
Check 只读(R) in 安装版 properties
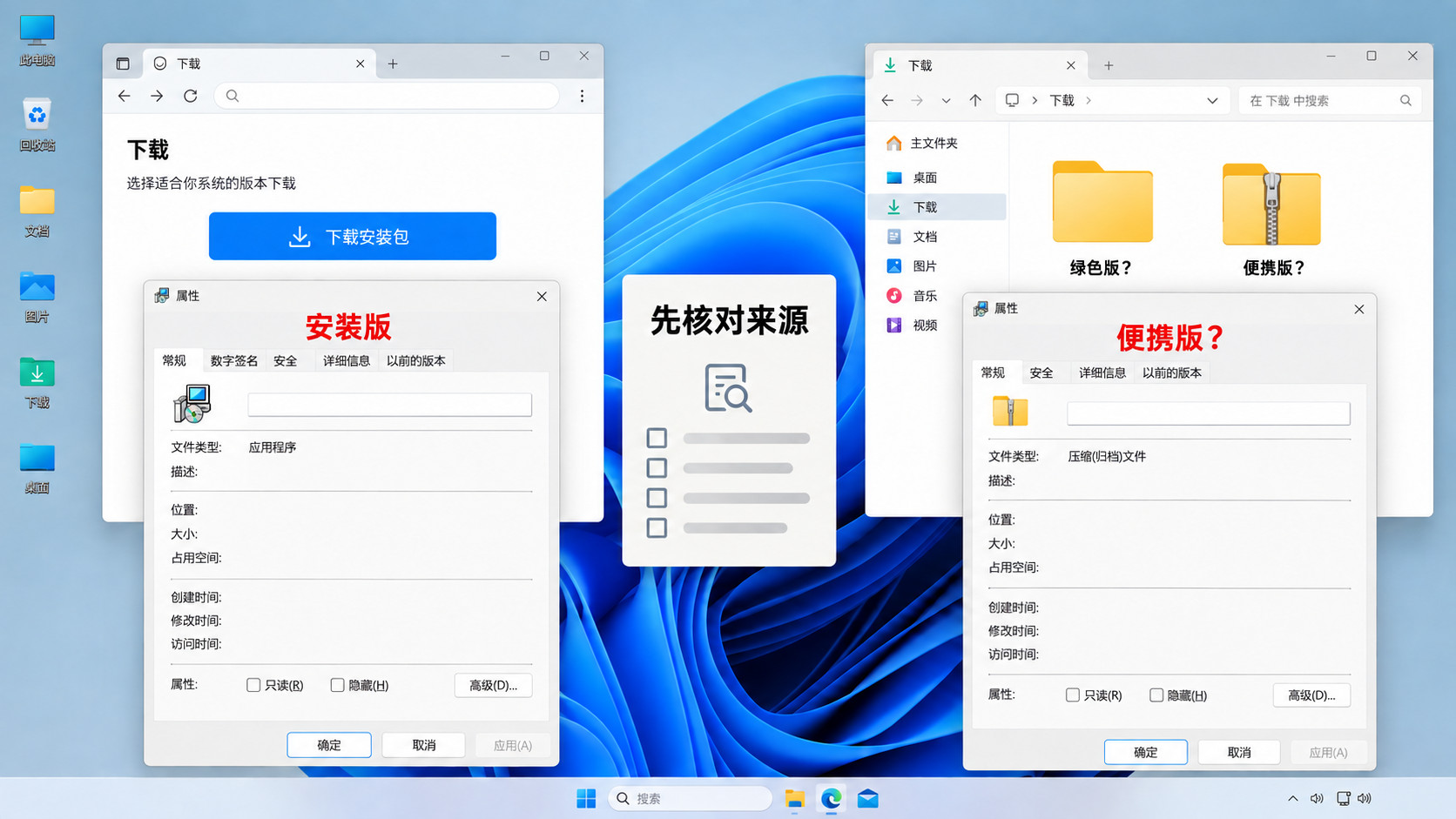[253, 685]
